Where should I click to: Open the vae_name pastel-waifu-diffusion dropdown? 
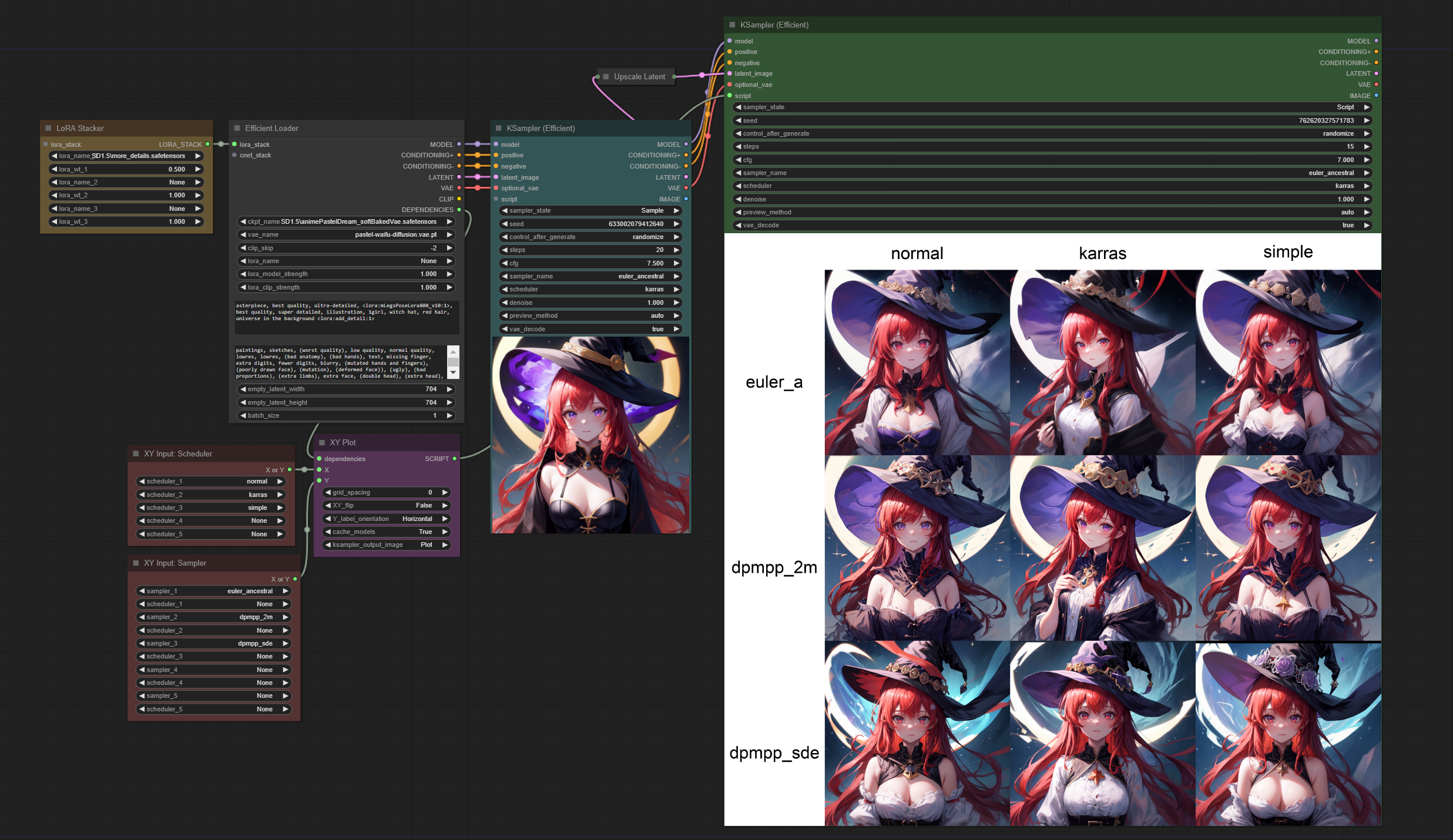pyautogui.click(x=347, y=234)
